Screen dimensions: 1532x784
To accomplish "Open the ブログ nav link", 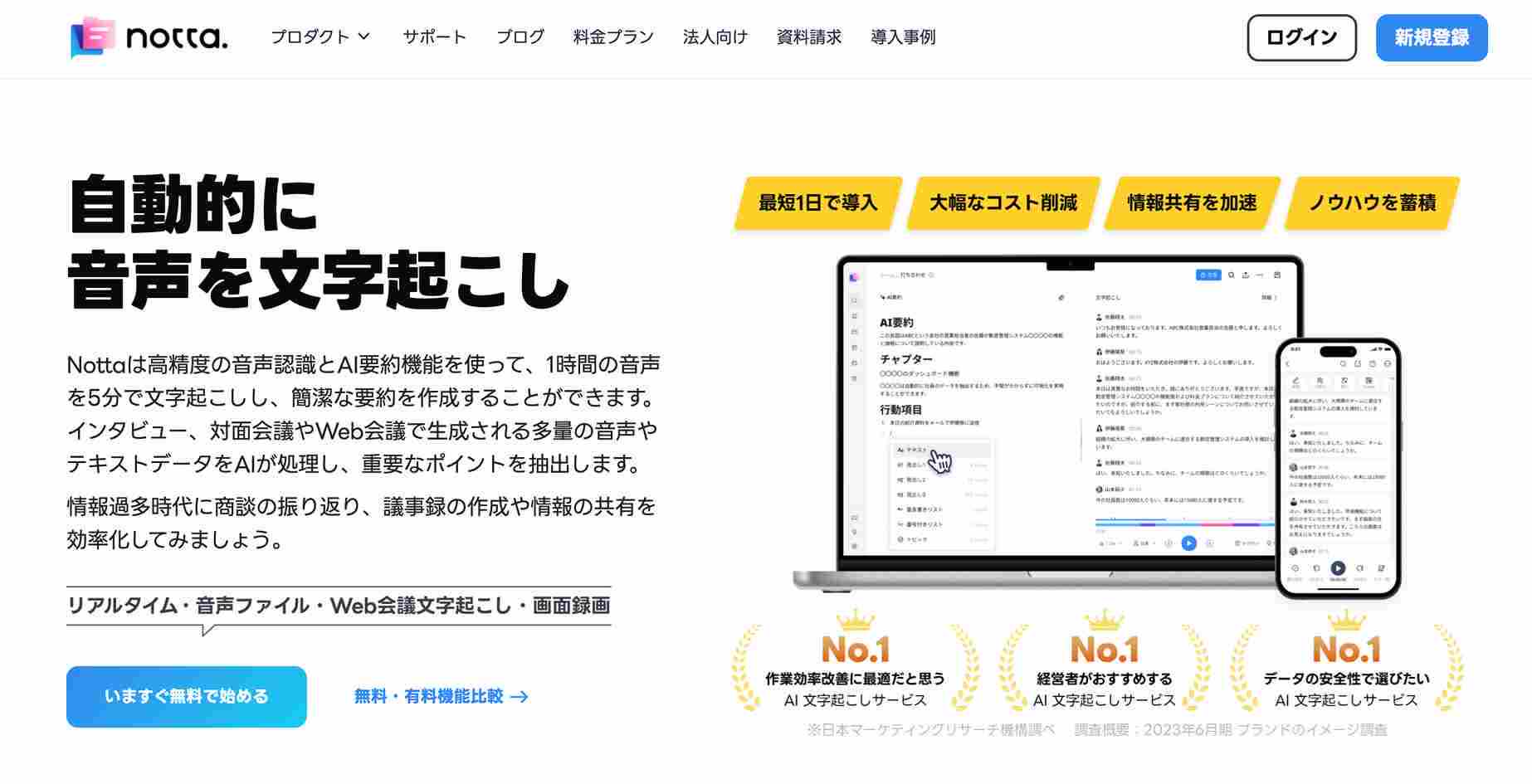I will [520, 37].
